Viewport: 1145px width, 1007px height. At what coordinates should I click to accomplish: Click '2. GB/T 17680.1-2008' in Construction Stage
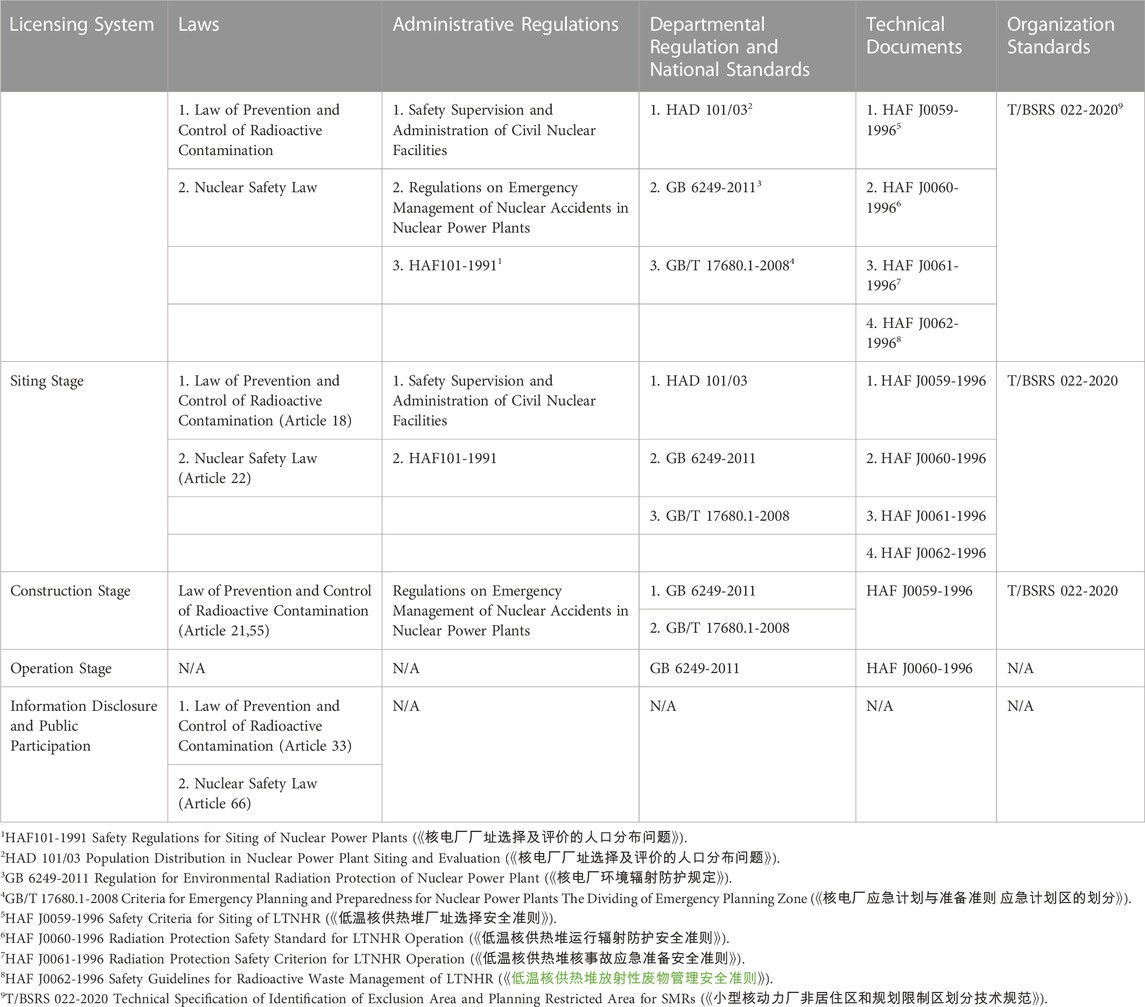719,628
